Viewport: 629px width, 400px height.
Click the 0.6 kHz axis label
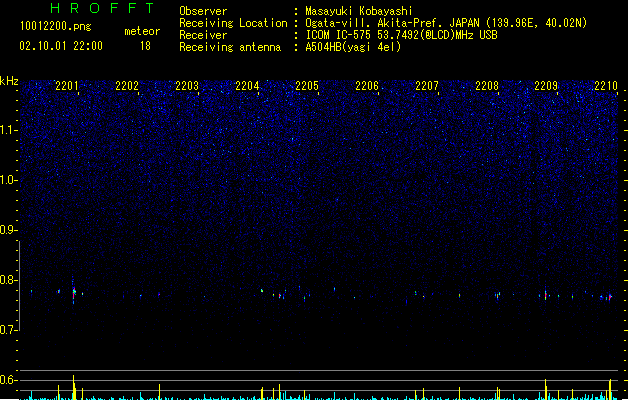pyautogui.click(x=8, y=380)
